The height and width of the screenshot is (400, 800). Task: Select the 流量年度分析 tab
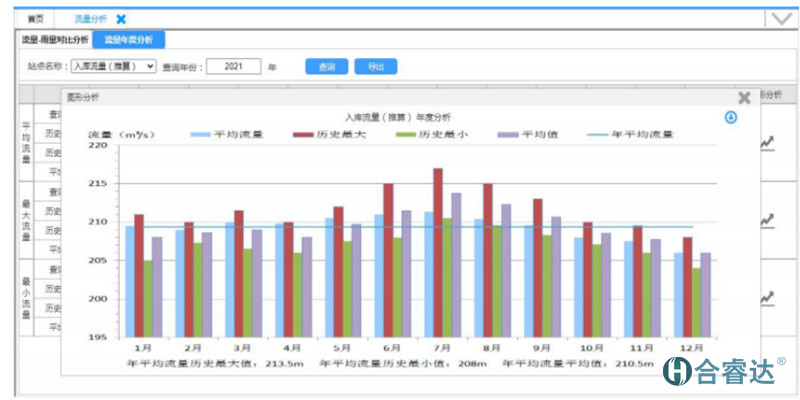pyautogui.click(x=129, y=40)
